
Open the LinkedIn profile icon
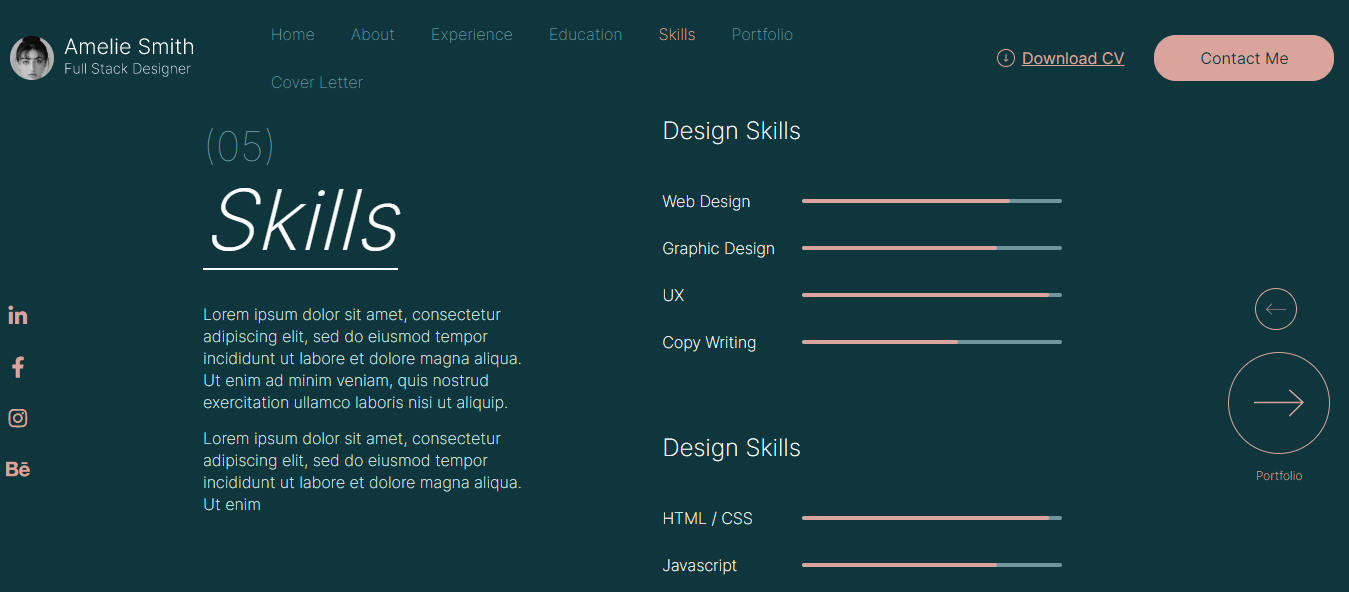click(x=18, y=315)
